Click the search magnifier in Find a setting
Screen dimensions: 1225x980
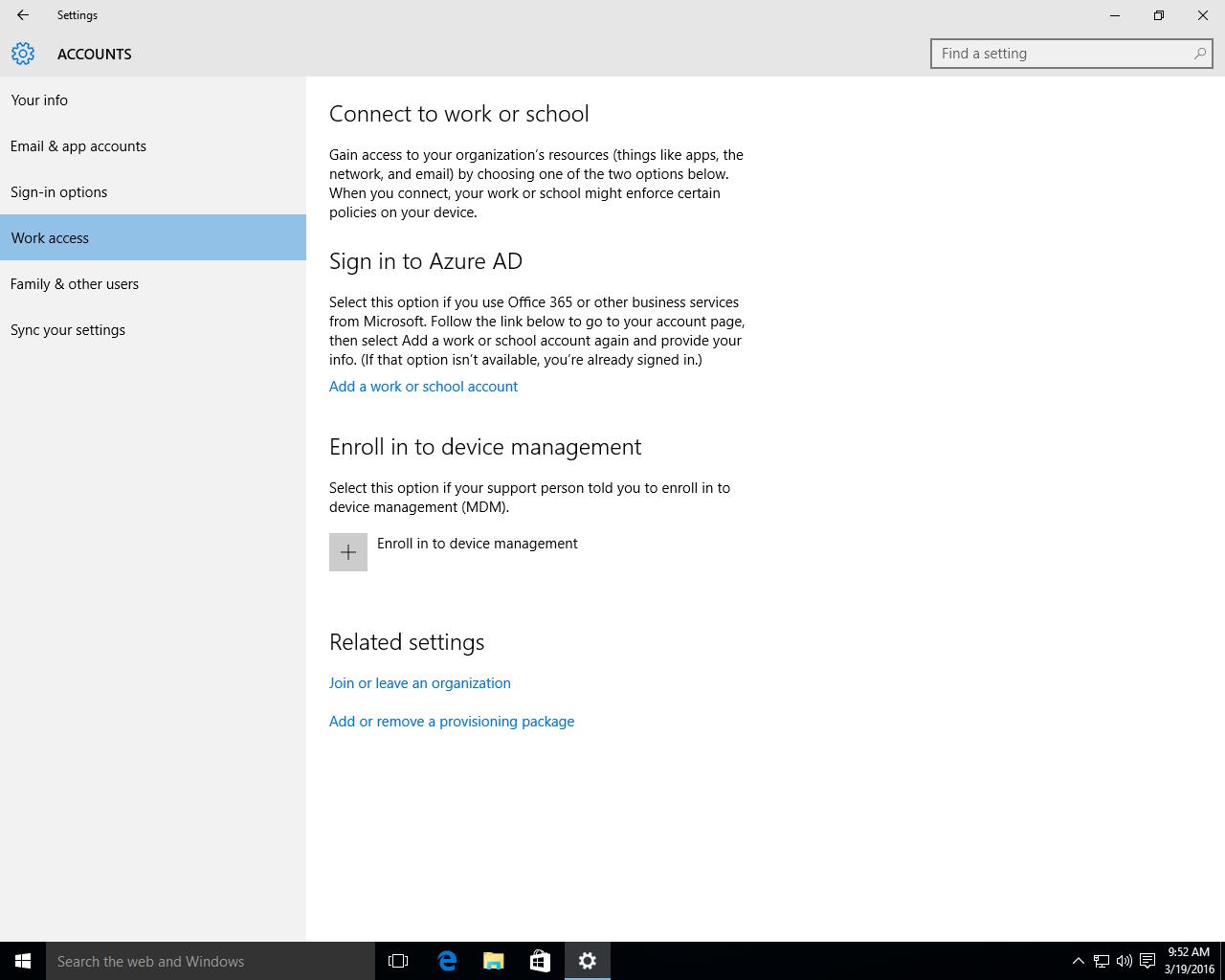point(1199,54)
